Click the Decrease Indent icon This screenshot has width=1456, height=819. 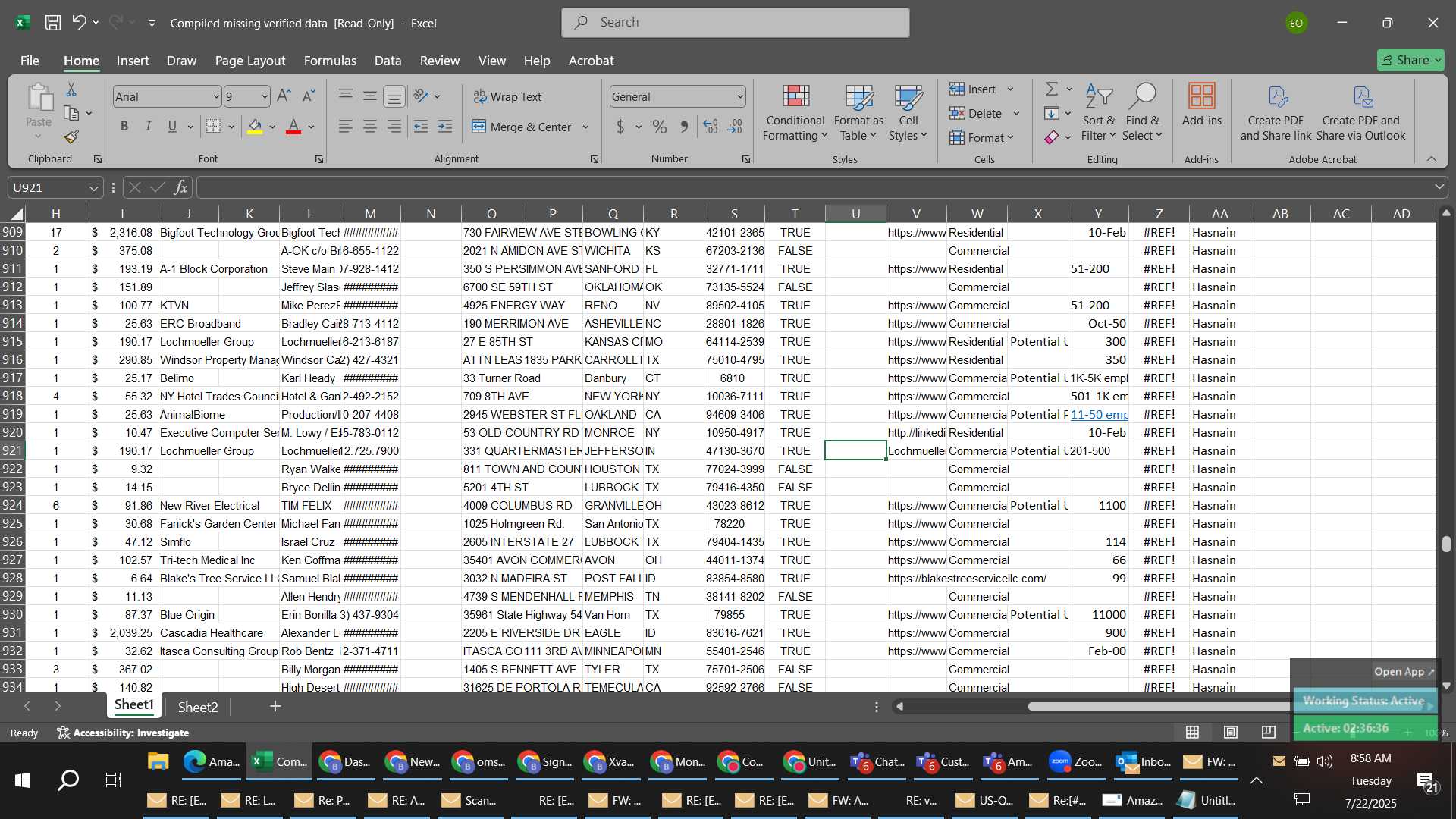421,127
